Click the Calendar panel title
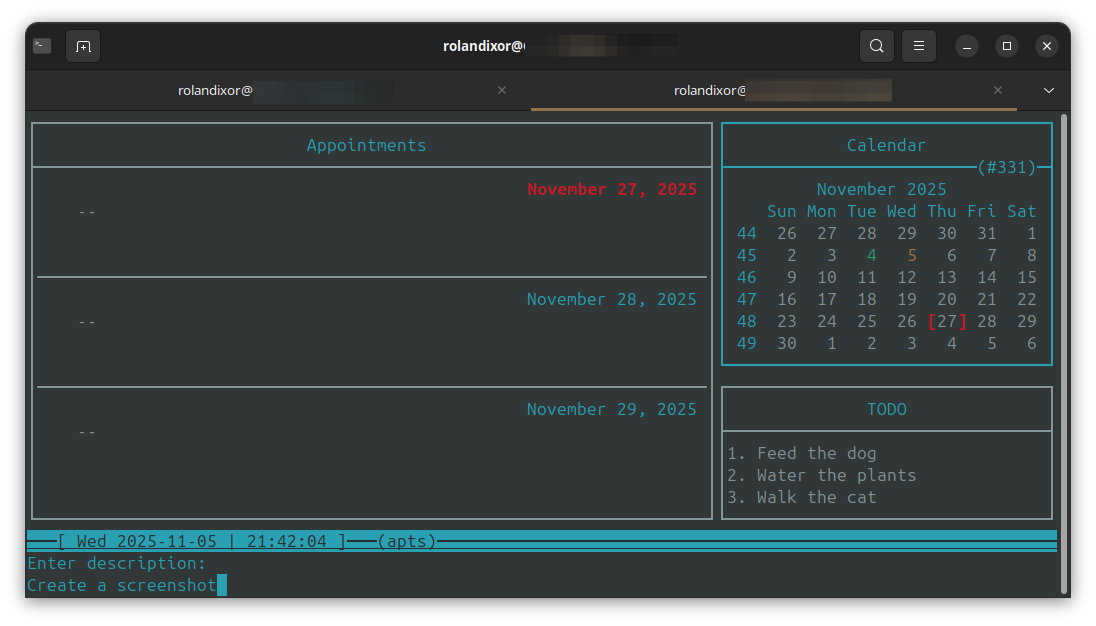1096x626 pixels. pos(886,144)
